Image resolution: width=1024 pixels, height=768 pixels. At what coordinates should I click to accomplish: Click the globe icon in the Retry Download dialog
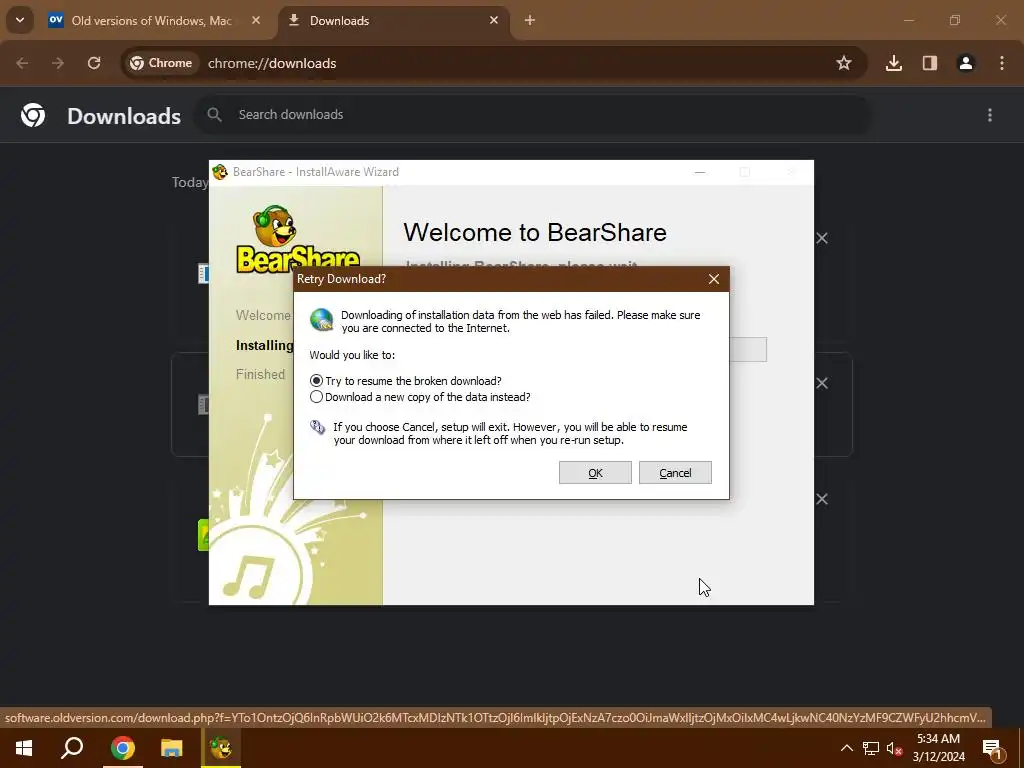tap(321, 320)
